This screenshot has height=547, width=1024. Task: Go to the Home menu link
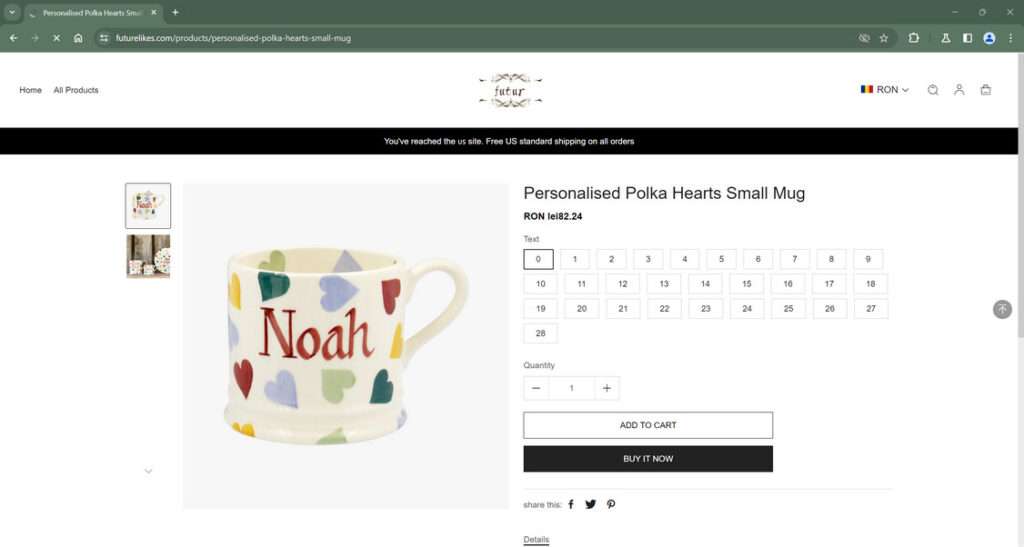pyautogui.click(x=31, y=90)
